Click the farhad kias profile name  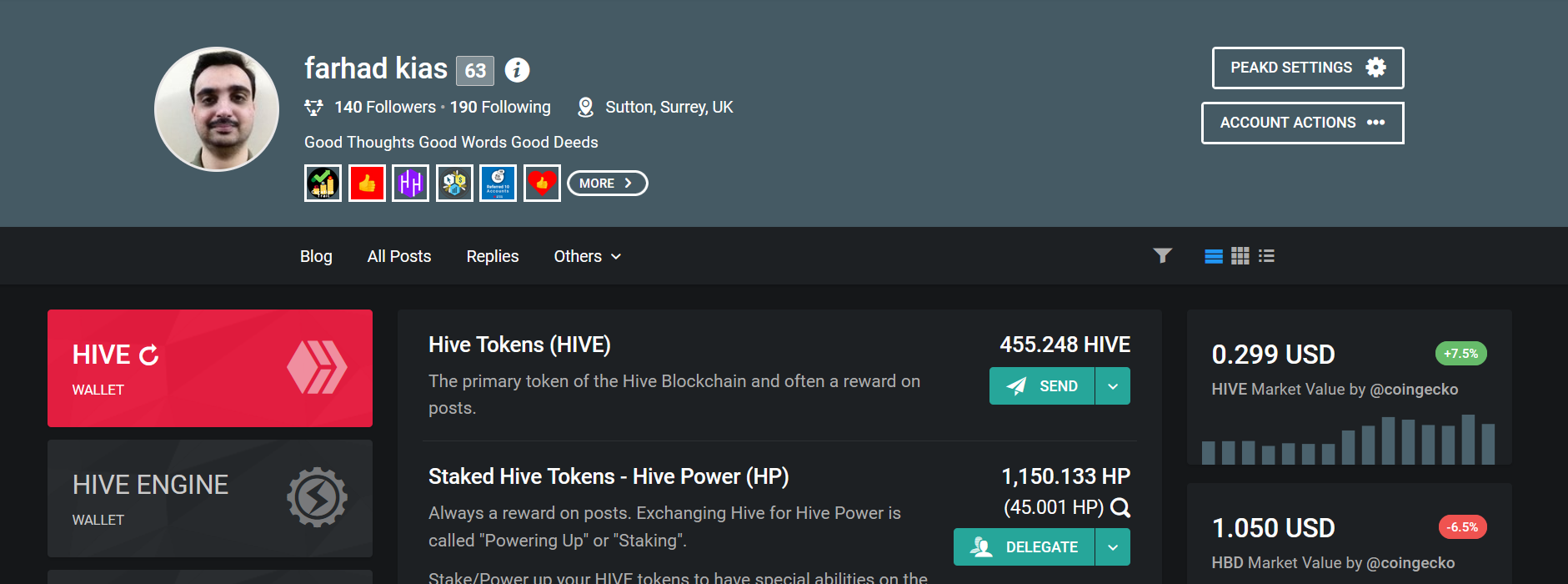pyautogui.click(x=376, y=68)
